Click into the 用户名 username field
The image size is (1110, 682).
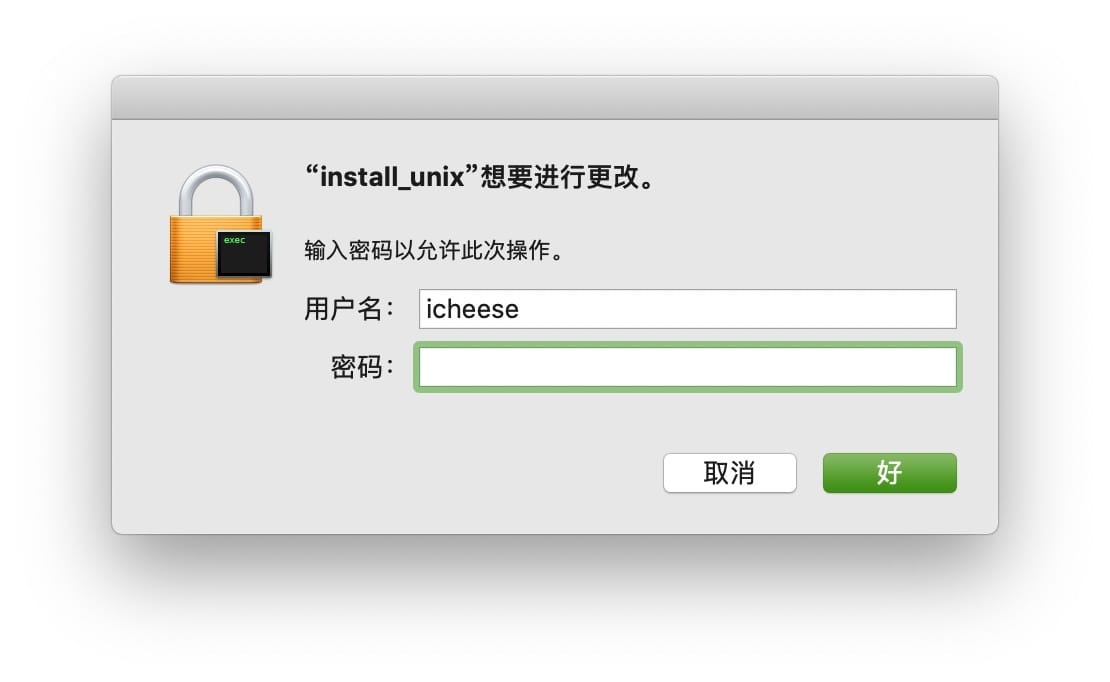coord(687,309)
